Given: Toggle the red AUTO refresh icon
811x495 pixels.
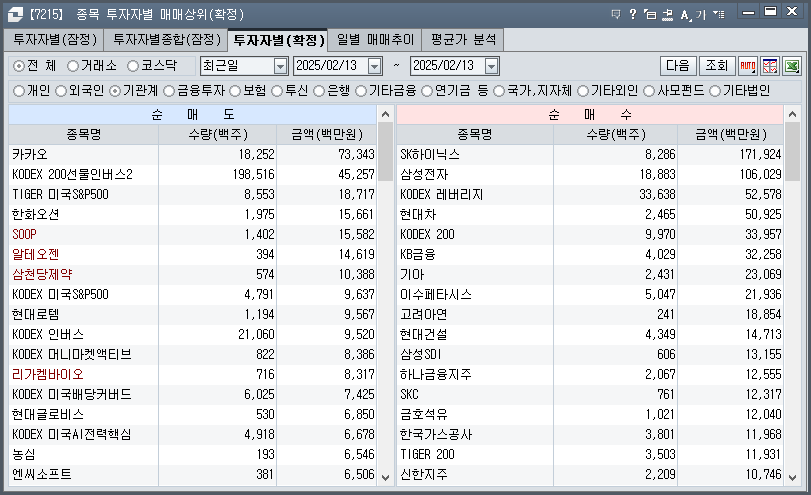Looking at the screenshot, I should 748,66.
